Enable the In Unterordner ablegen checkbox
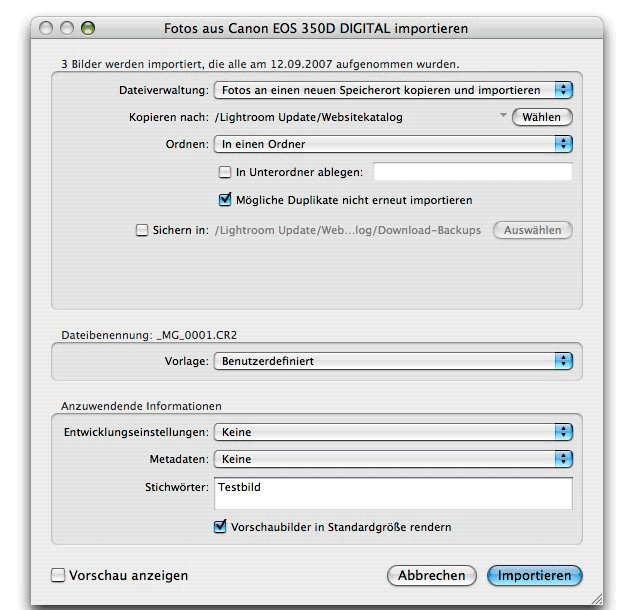 [x=225, y=172]
